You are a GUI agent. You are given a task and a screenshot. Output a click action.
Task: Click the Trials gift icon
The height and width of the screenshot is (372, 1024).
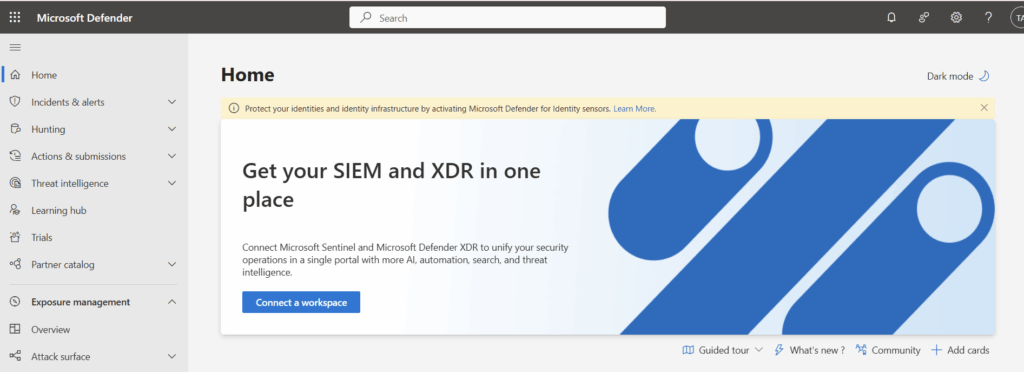15,238
